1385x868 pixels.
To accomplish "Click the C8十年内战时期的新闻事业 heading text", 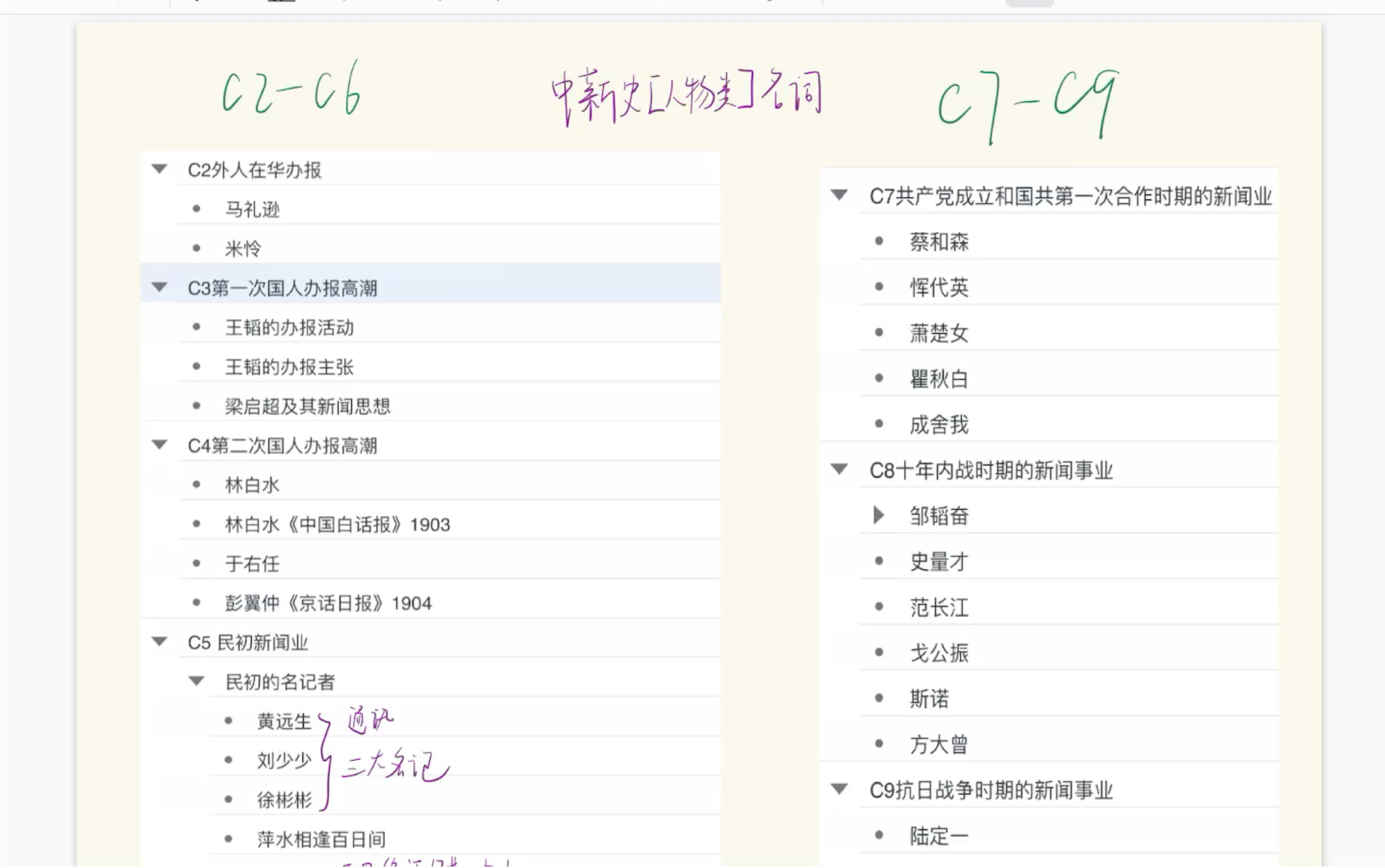I will [991, 470].
